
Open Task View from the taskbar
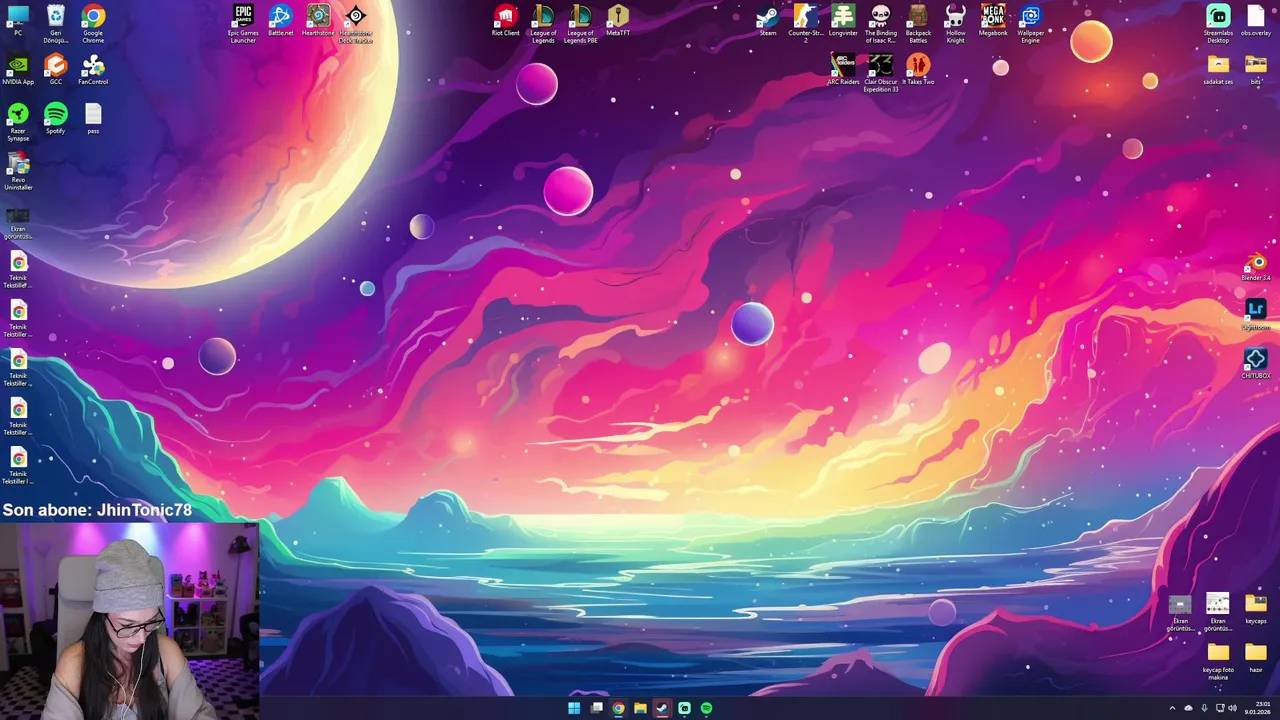pos(596,708)
